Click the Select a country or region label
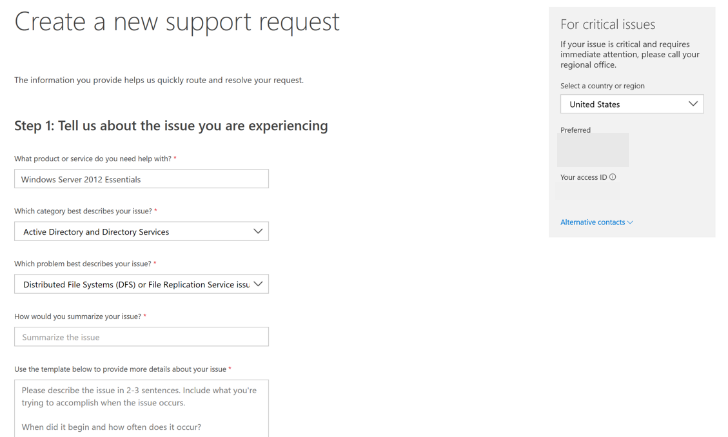Image resolution: width=728 pixels, height=437 pixels. click(602, 86)
